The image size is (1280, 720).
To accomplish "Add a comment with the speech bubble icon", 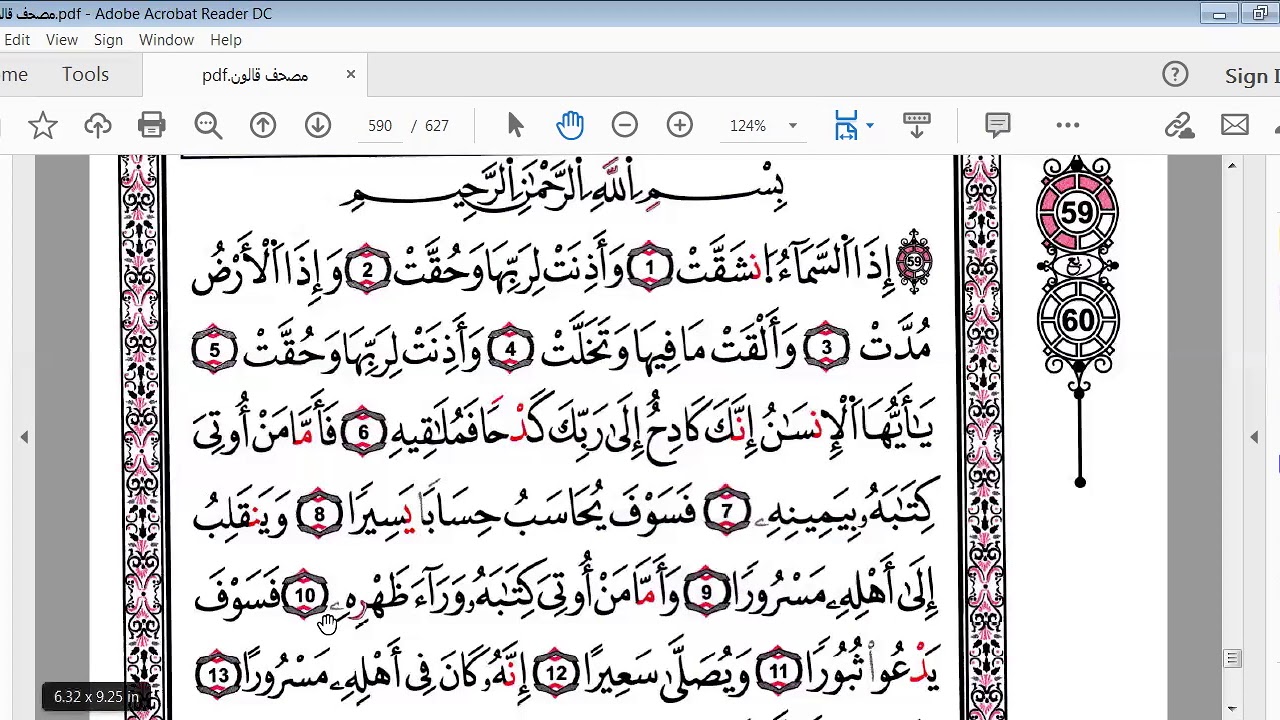I will point(997,125).
